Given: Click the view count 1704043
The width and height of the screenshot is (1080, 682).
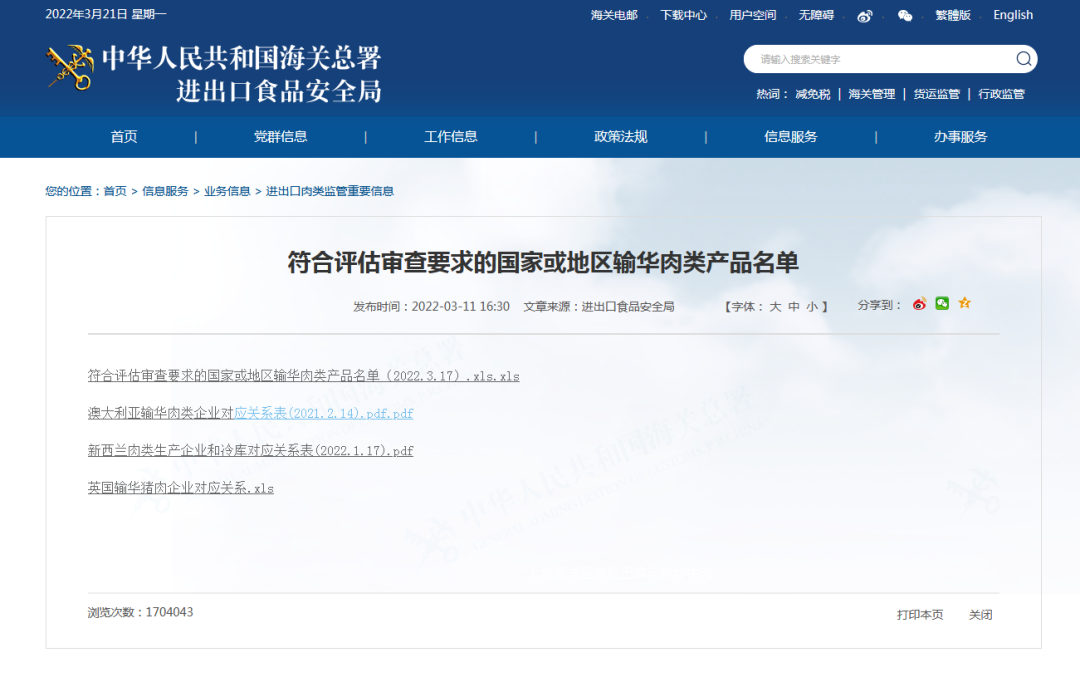Looking at the screenshot, I should (x=169, y=612).
